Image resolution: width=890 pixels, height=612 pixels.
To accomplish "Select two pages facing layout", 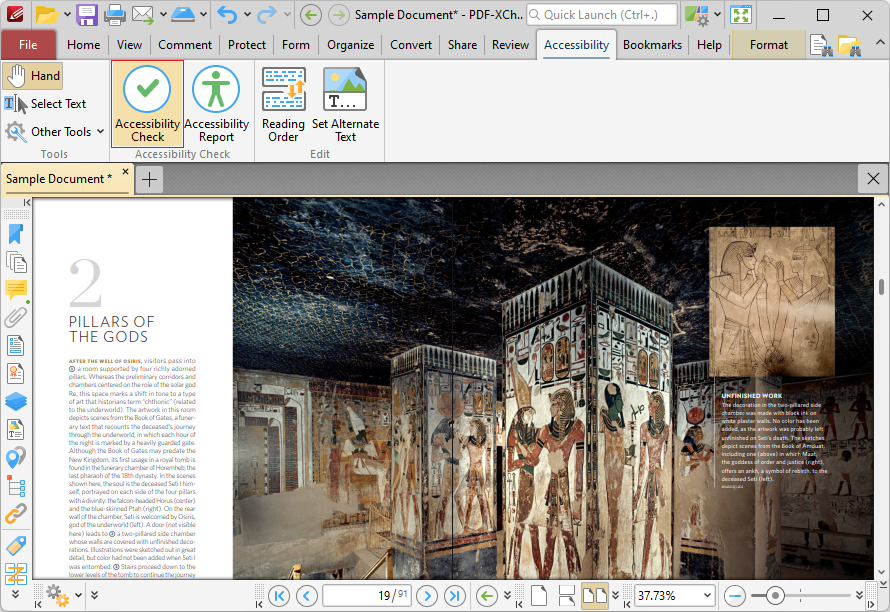I will 594,596.
